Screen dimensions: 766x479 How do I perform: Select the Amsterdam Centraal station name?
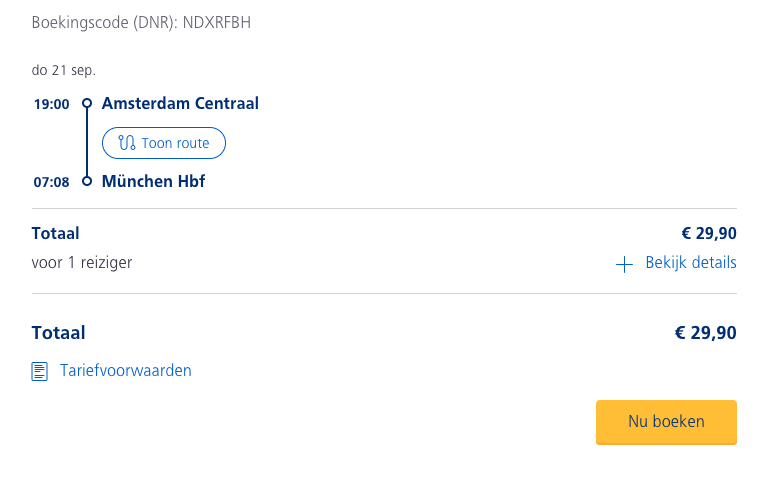coord(180,104)
